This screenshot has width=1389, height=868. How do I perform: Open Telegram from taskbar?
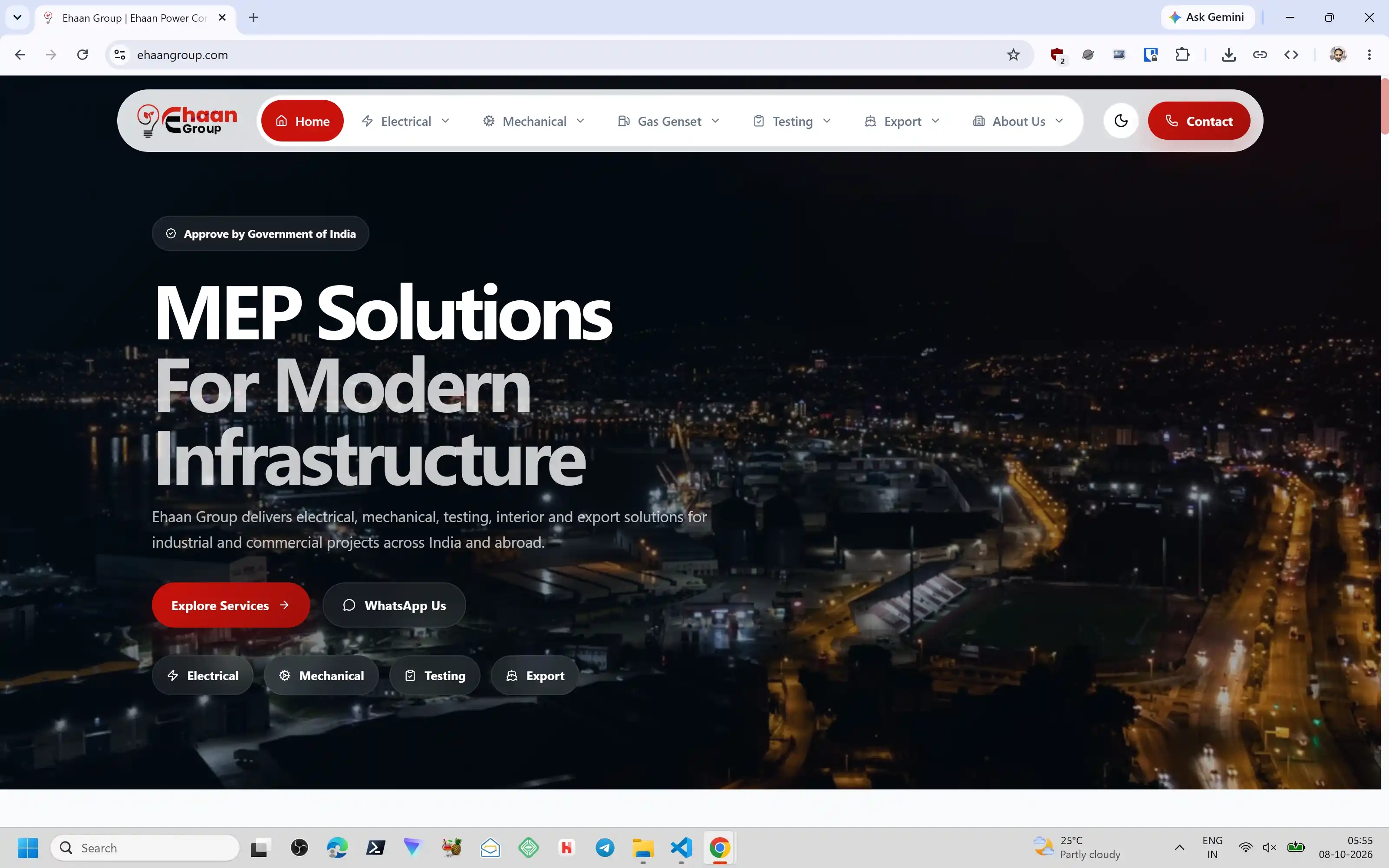(x=605, y=847)
